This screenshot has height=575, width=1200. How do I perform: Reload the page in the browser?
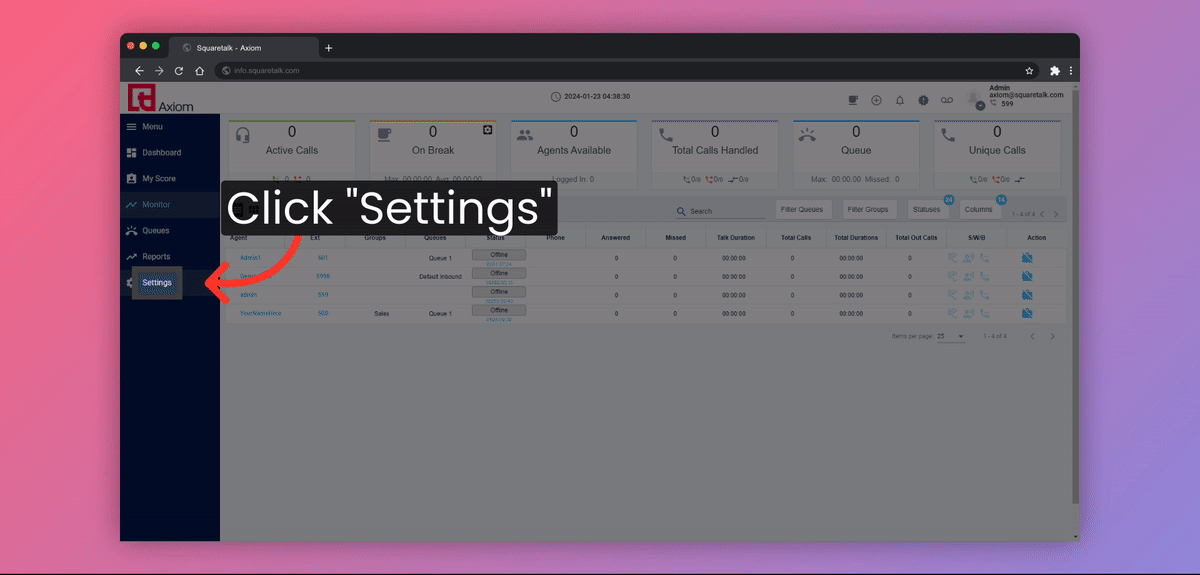(x=179, y=71)
